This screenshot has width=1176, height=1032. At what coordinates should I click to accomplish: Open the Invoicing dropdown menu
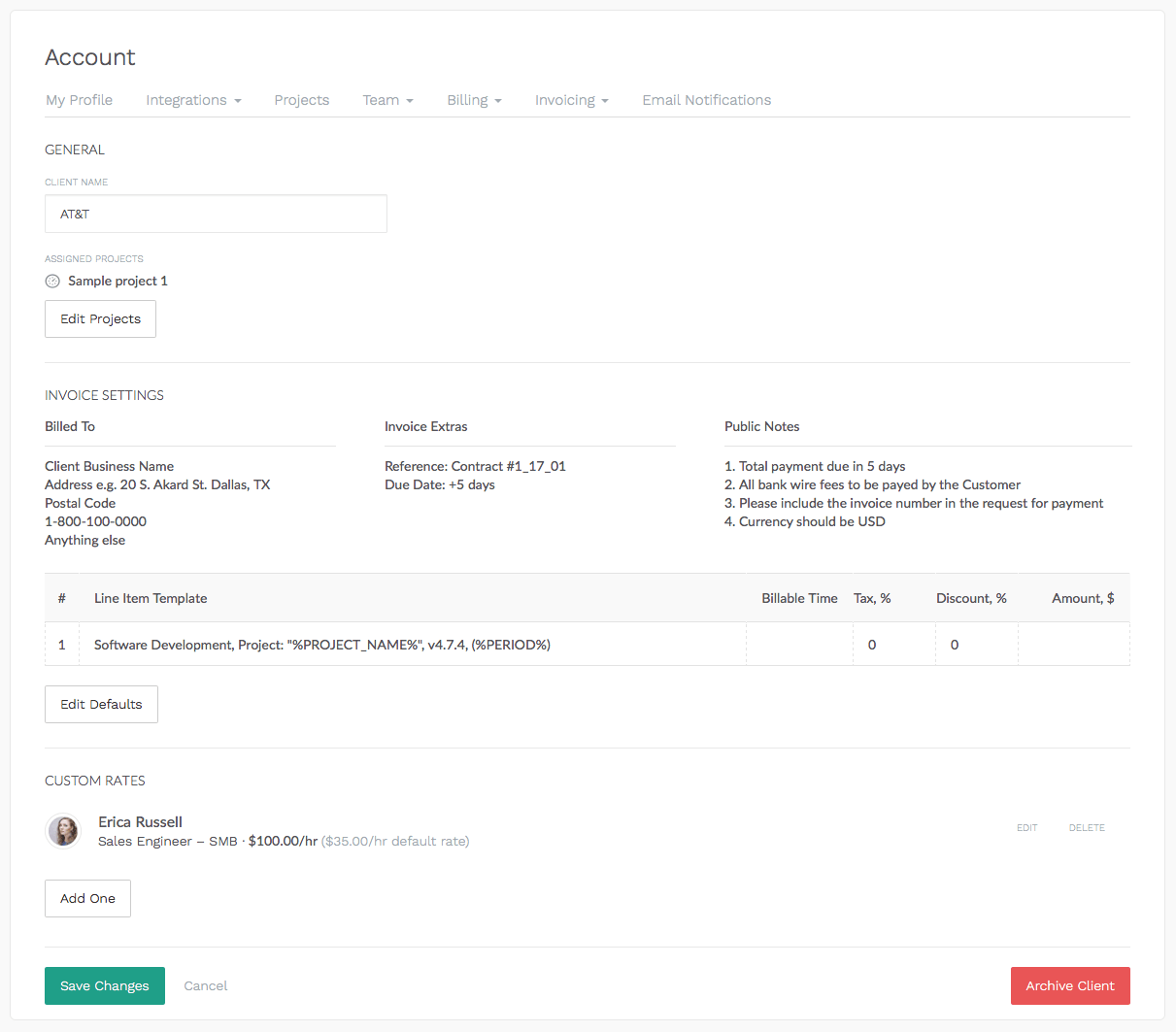(571, 100)
